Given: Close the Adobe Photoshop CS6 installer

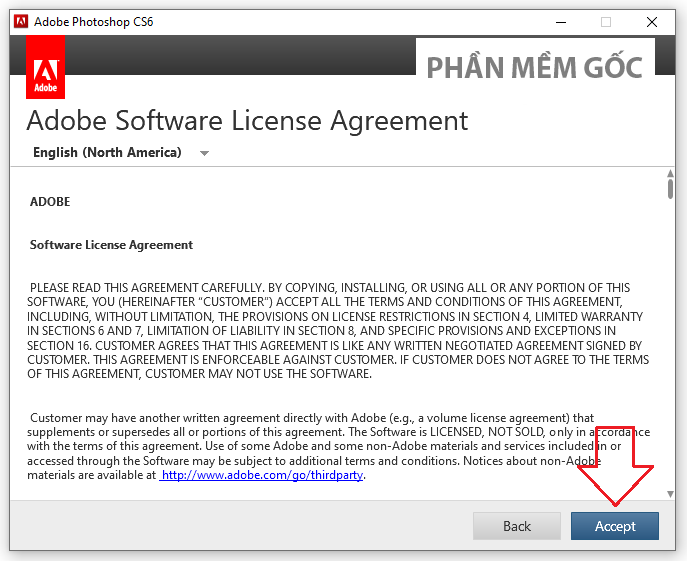Looking at the screenshot, I should tap(652, 21).
